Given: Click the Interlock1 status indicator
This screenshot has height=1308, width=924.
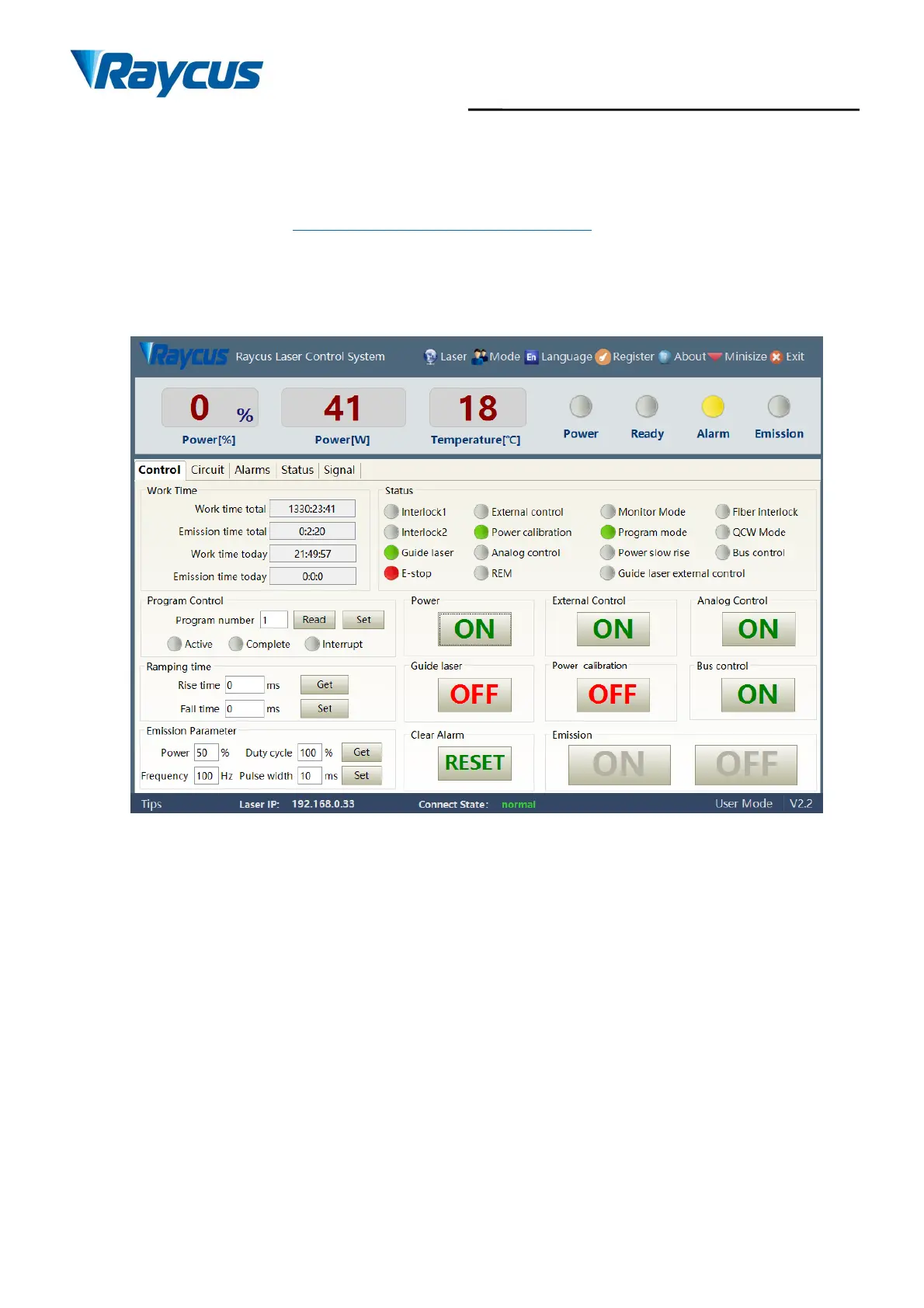Looking at the screenshot, I should [391, 511].
